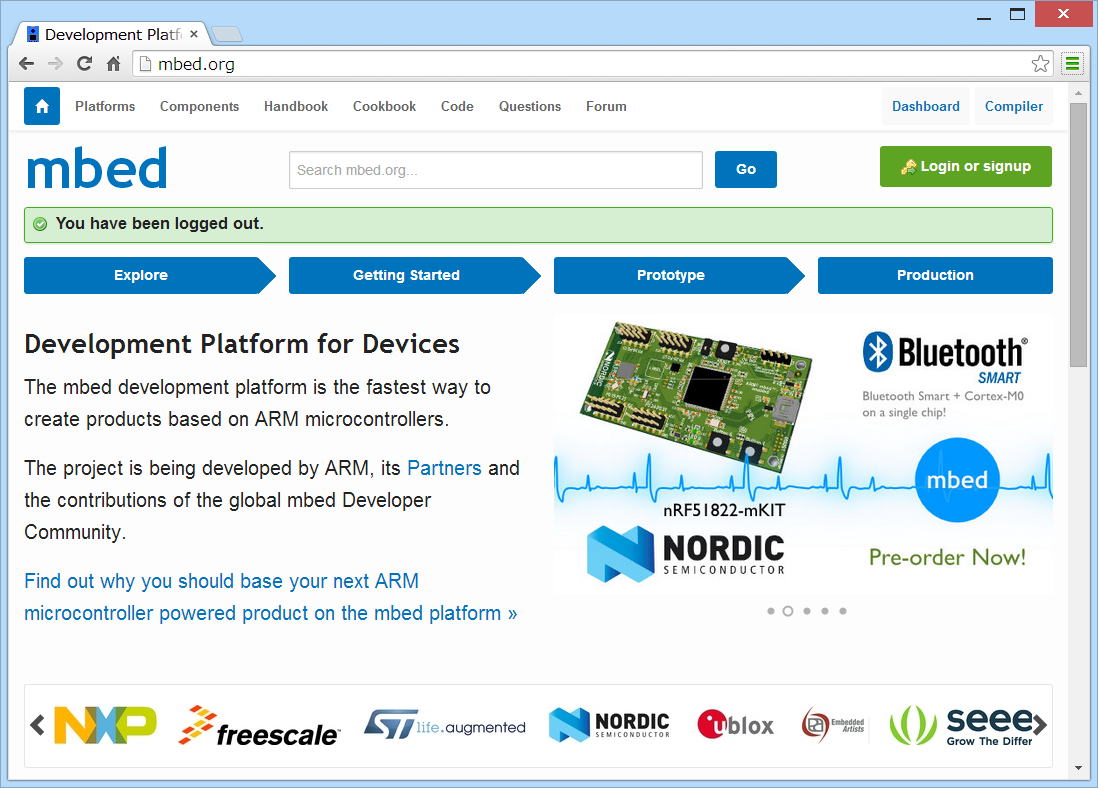Close the Development Platform tab
This screenshot has height=788, width=1098.
[194, 34]
